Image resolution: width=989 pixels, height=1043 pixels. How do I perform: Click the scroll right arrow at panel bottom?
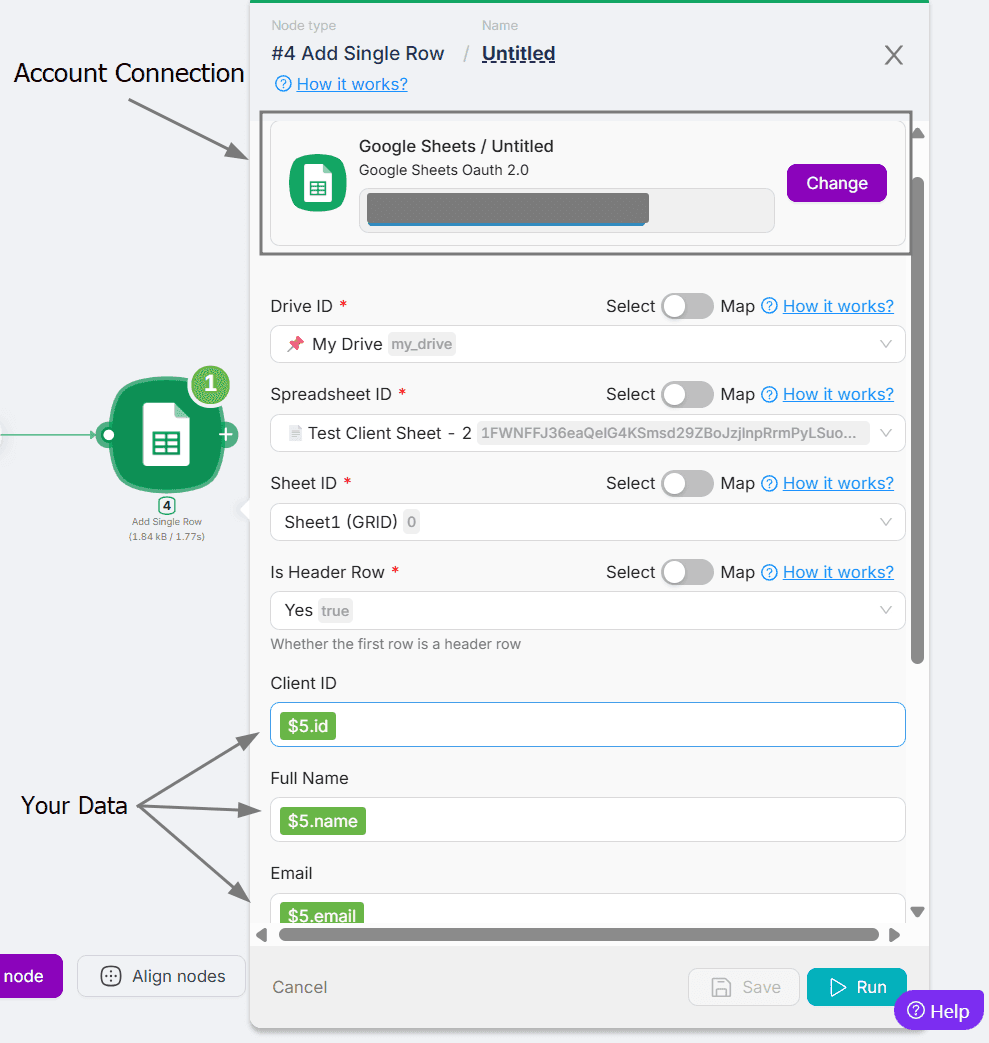pyautogui.click(x=894, y=935)
